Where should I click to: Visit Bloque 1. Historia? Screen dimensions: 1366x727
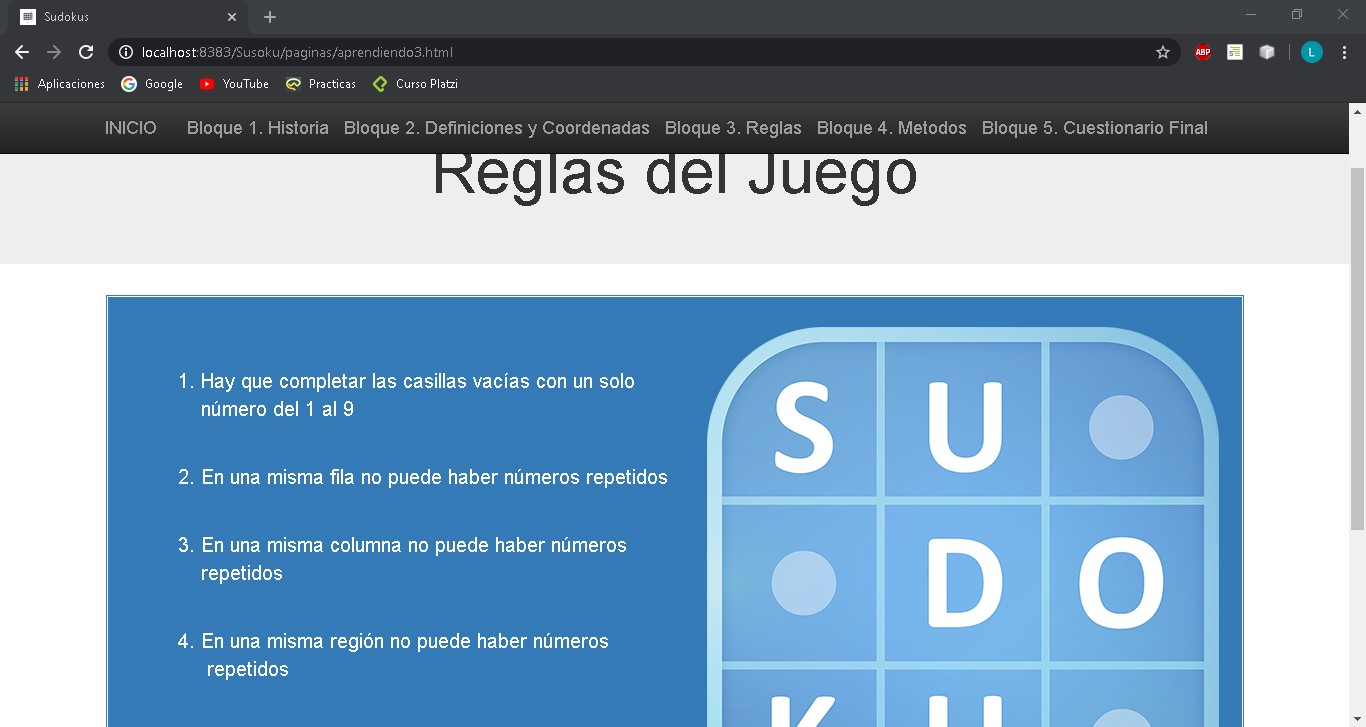click(257, 128)
